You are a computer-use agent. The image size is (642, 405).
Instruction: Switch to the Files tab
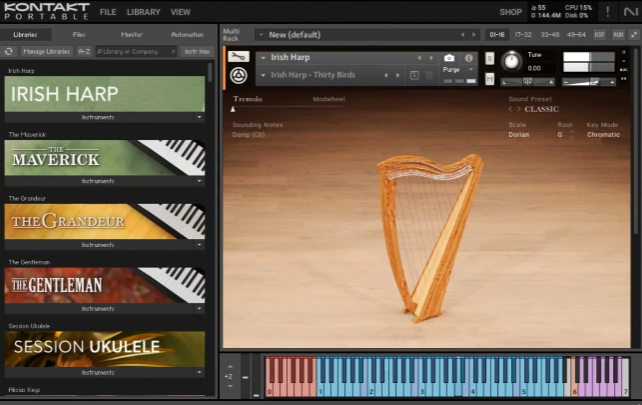click(x=79, y=35)
